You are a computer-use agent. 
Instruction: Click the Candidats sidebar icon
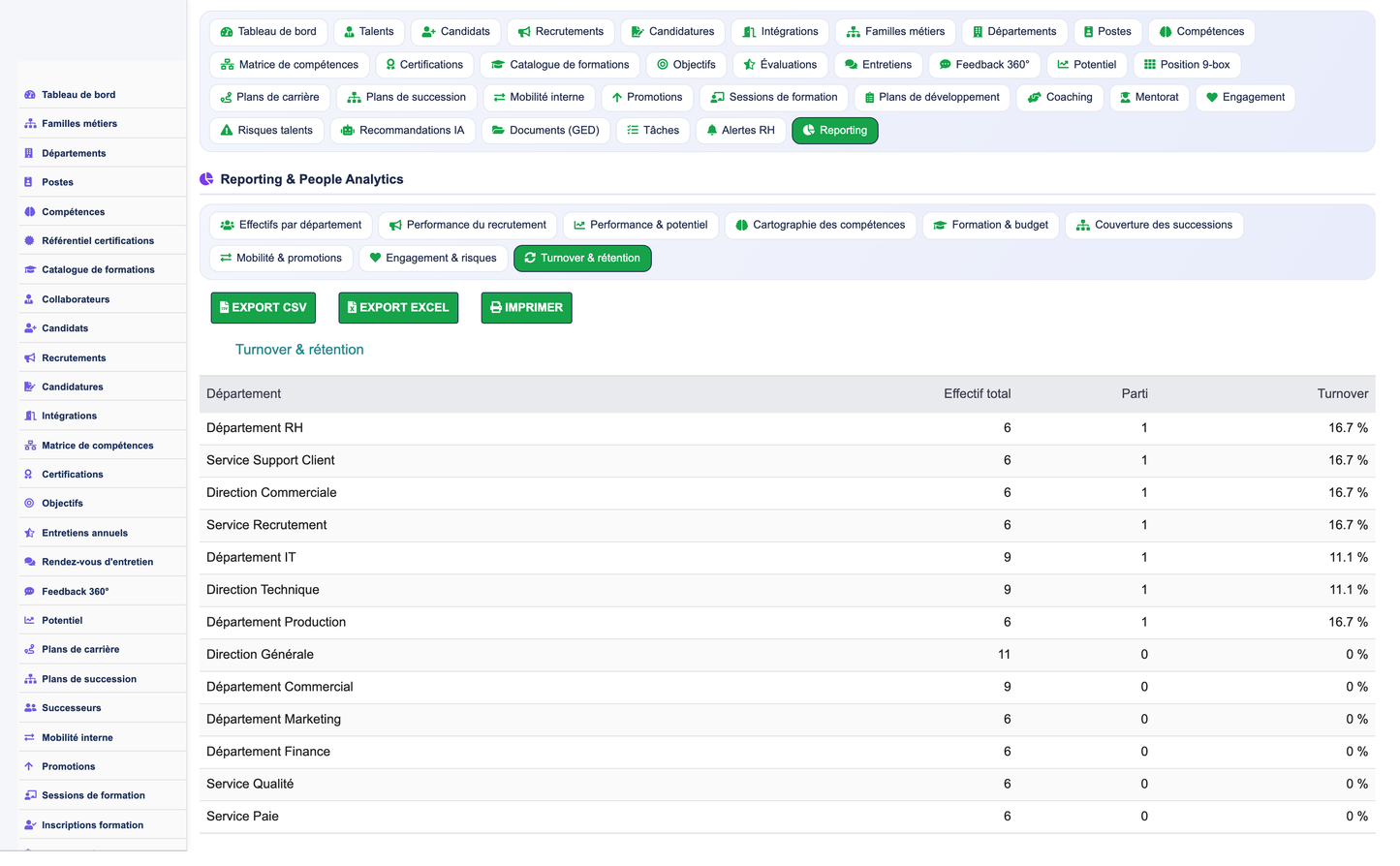(x=30, y=328)
